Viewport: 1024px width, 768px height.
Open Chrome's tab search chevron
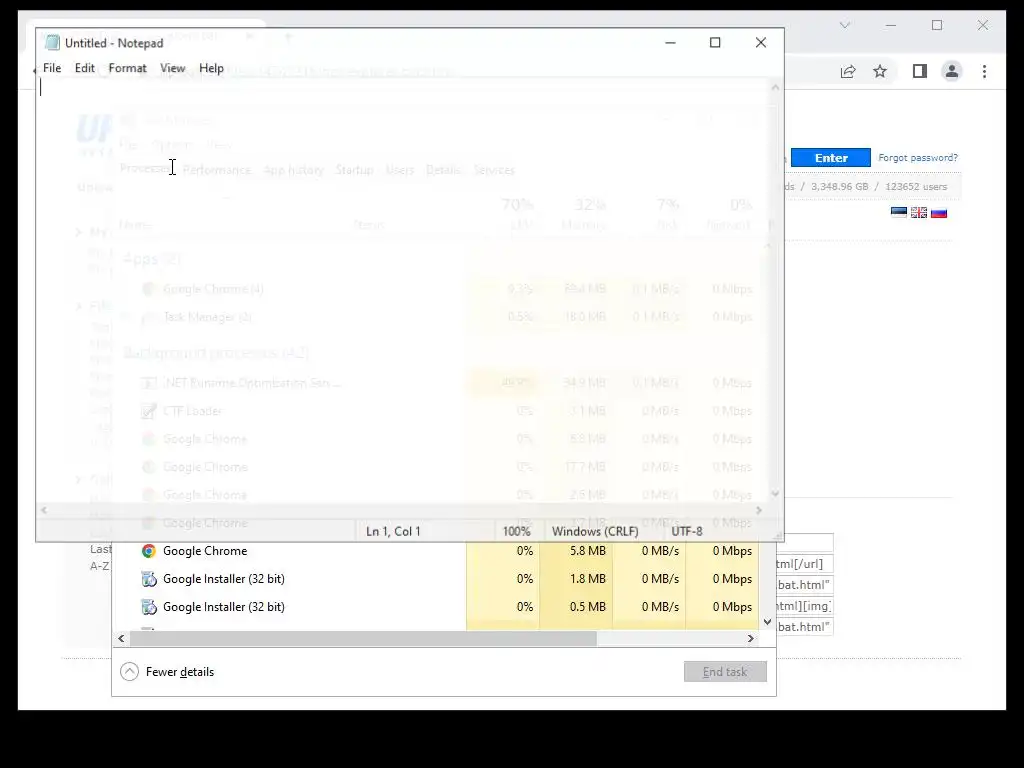point(845,25)
